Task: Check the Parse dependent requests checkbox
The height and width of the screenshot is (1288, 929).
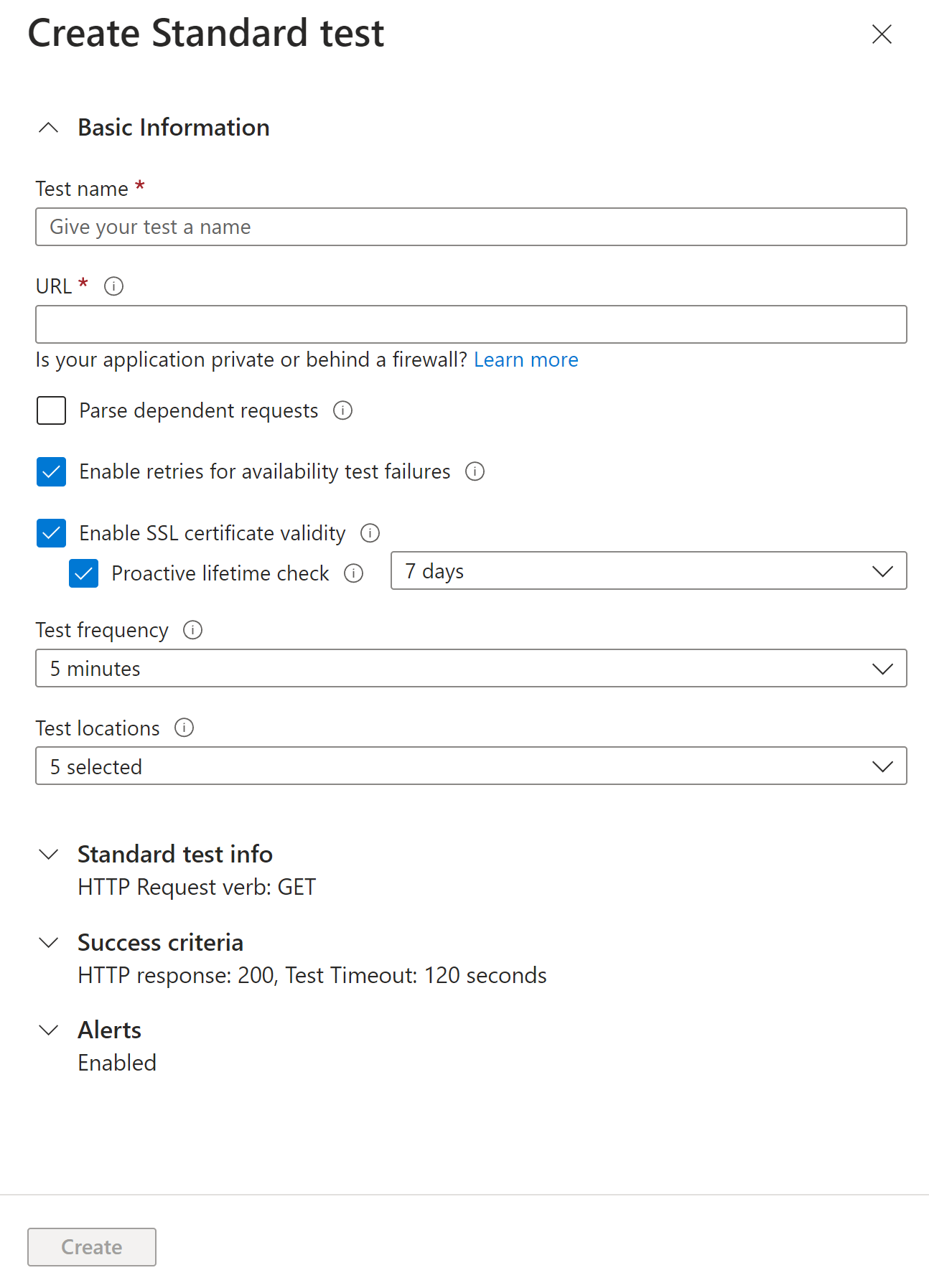Action: click(51, 410)
